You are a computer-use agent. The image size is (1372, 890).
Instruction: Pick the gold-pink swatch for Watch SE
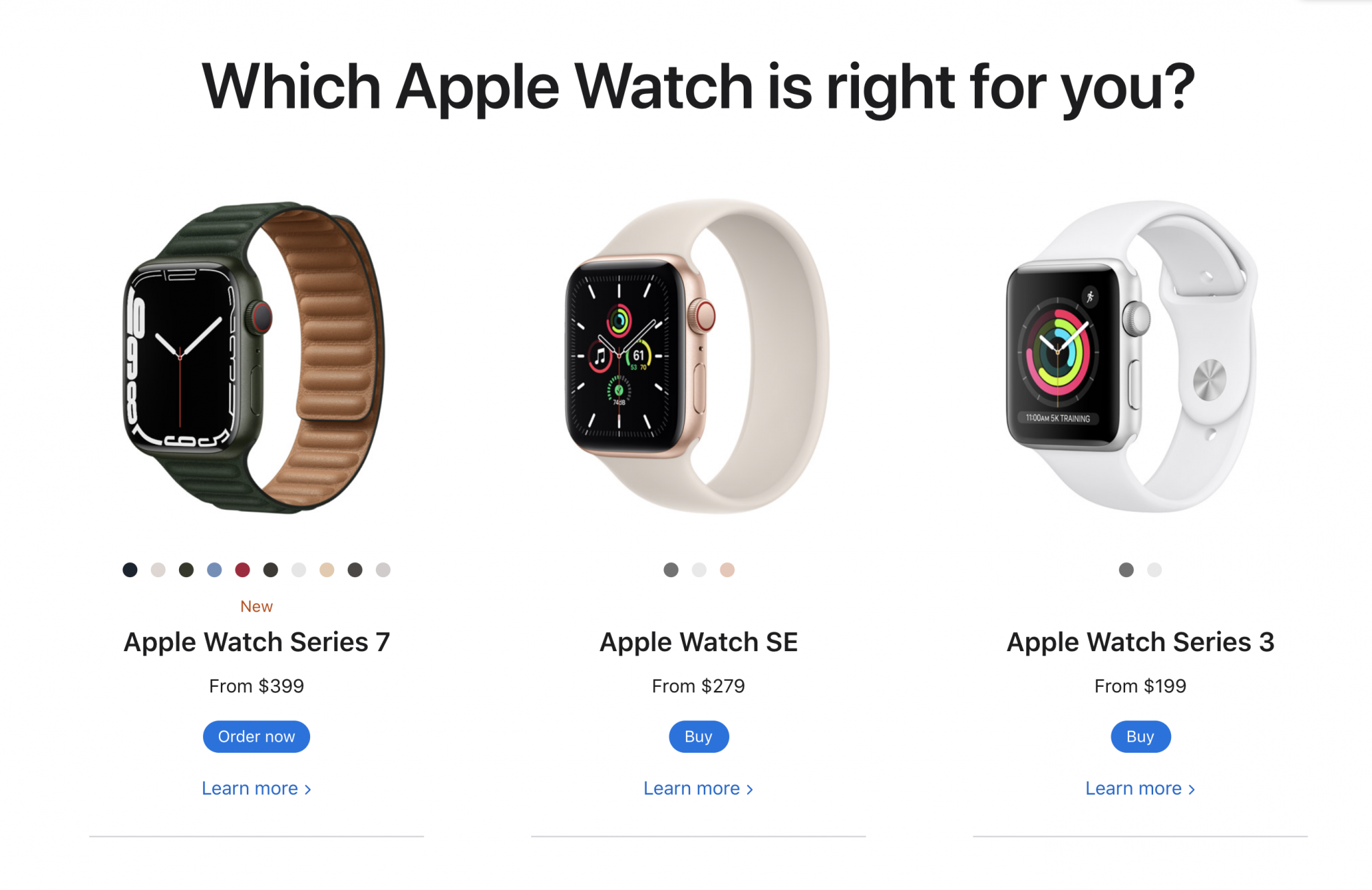pyautogui.click(x=727, y=570)
